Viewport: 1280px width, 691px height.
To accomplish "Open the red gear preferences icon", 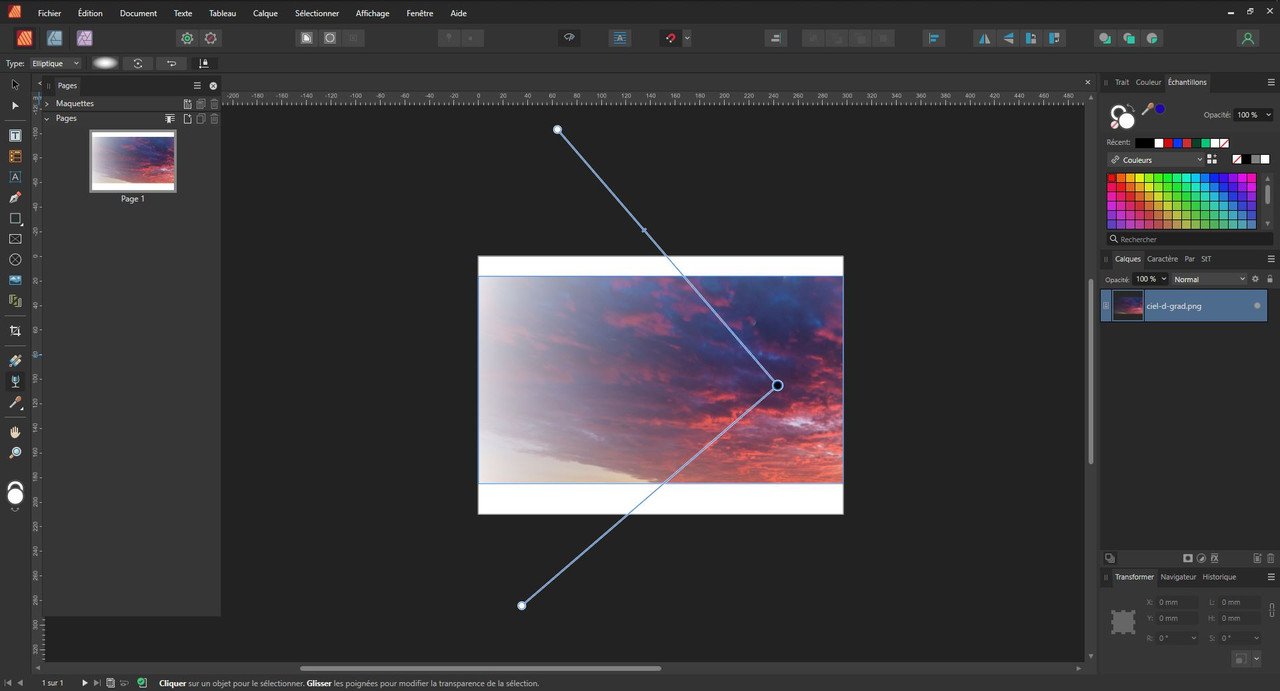I will tap(211, 38).
